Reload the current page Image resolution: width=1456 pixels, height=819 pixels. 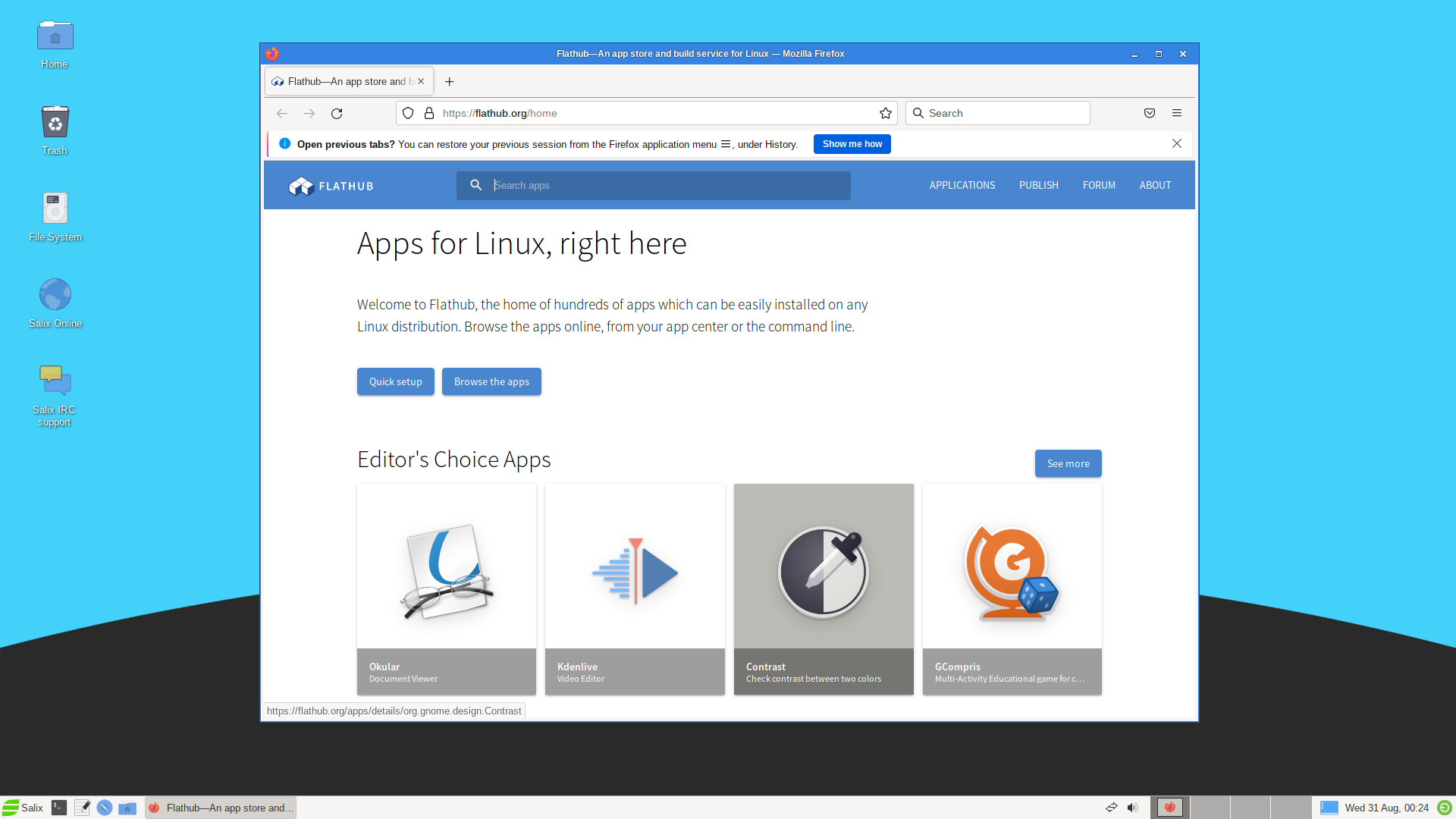point(337,114)
